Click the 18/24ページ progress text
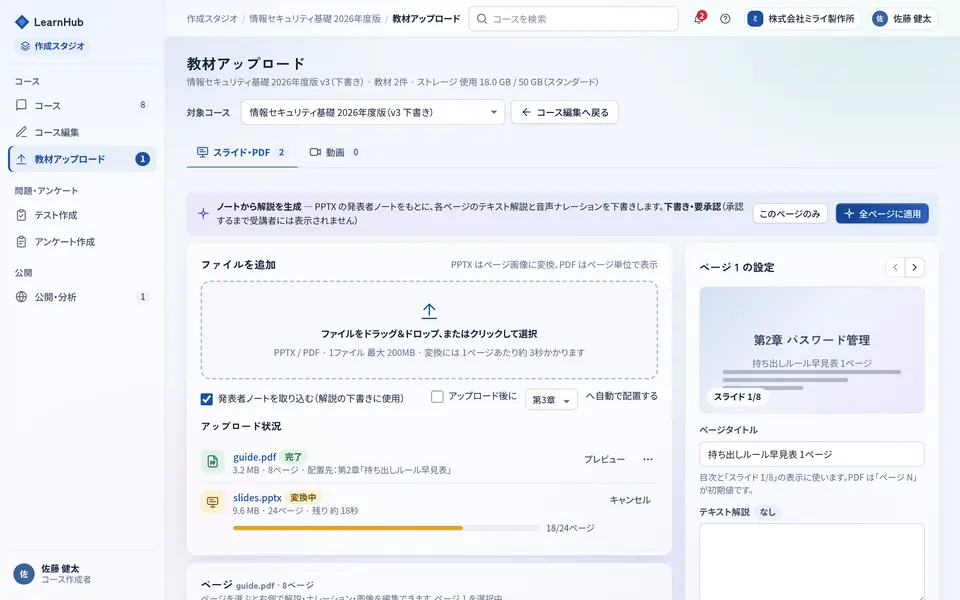This screenshot has width=960, height=600. (x=570, y=528)
